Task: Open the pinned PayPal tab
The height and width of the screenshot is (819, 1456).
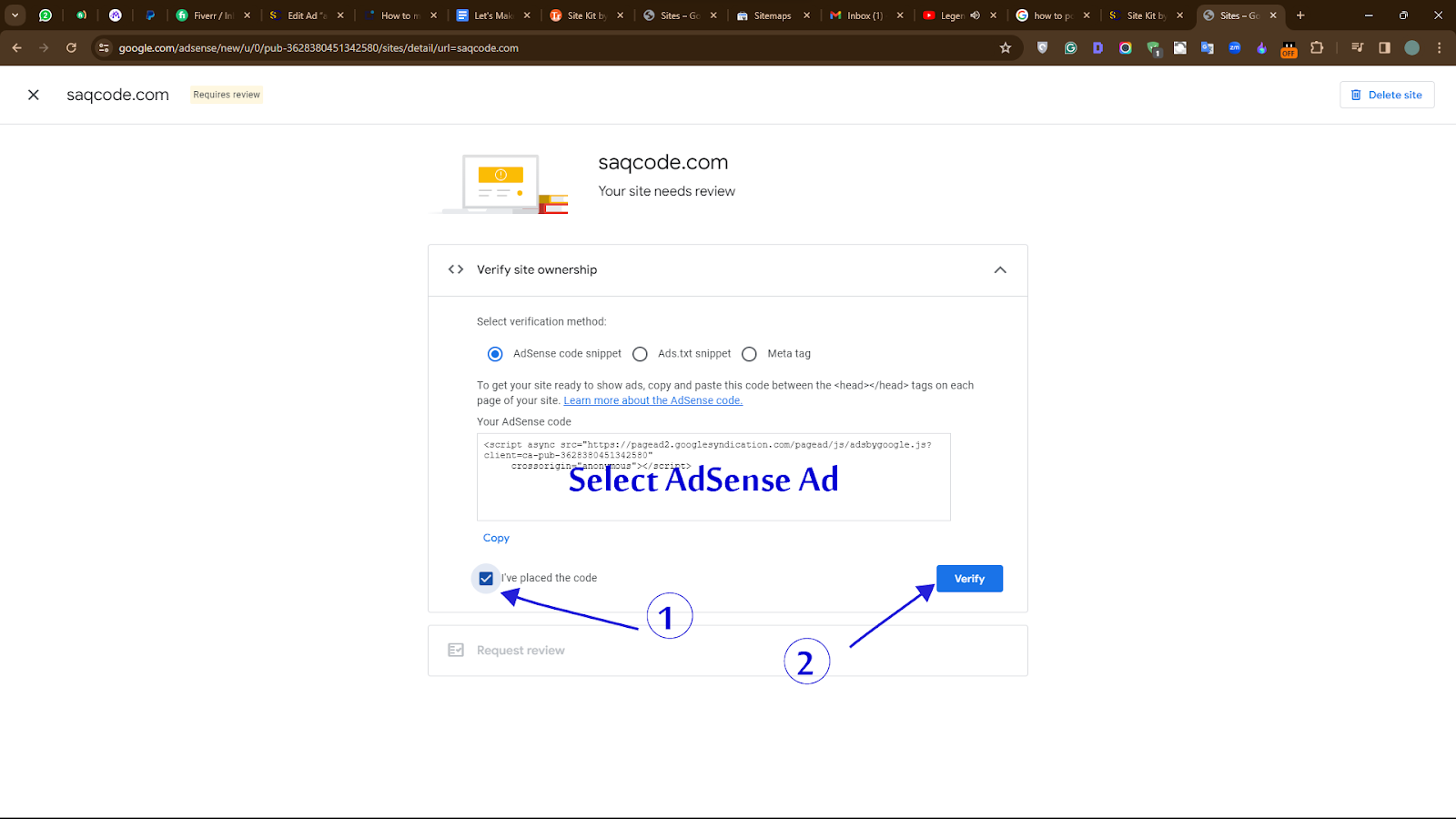Action: (x=150, y=15)
